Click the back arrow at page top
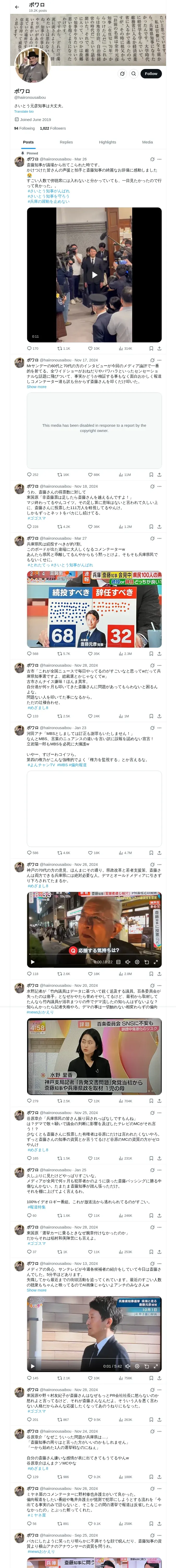Screen dimensions: 176x1568 (x=16, y=7)
